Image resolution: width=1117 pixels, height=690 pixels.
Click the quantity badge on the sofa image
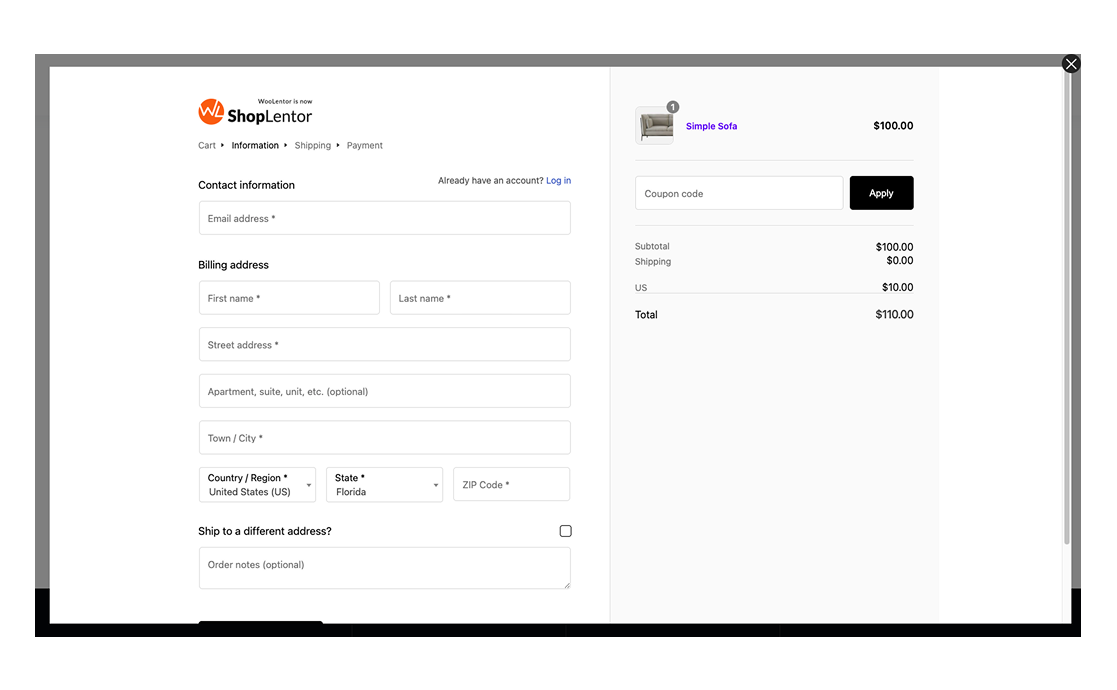pyautogui.click(x=673, y=106)
